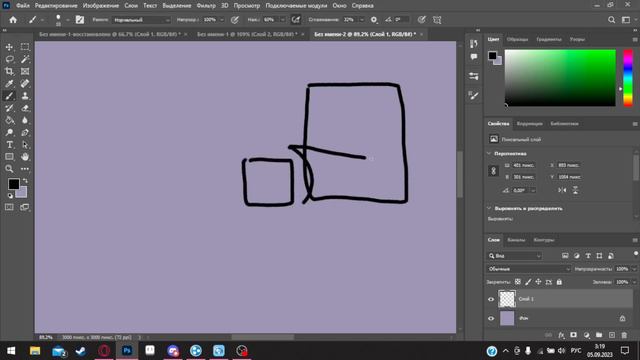The width and height of the screenshot is (640, 360).
Task: Select the Clone Stamp tool
Action: pos(25,96)
